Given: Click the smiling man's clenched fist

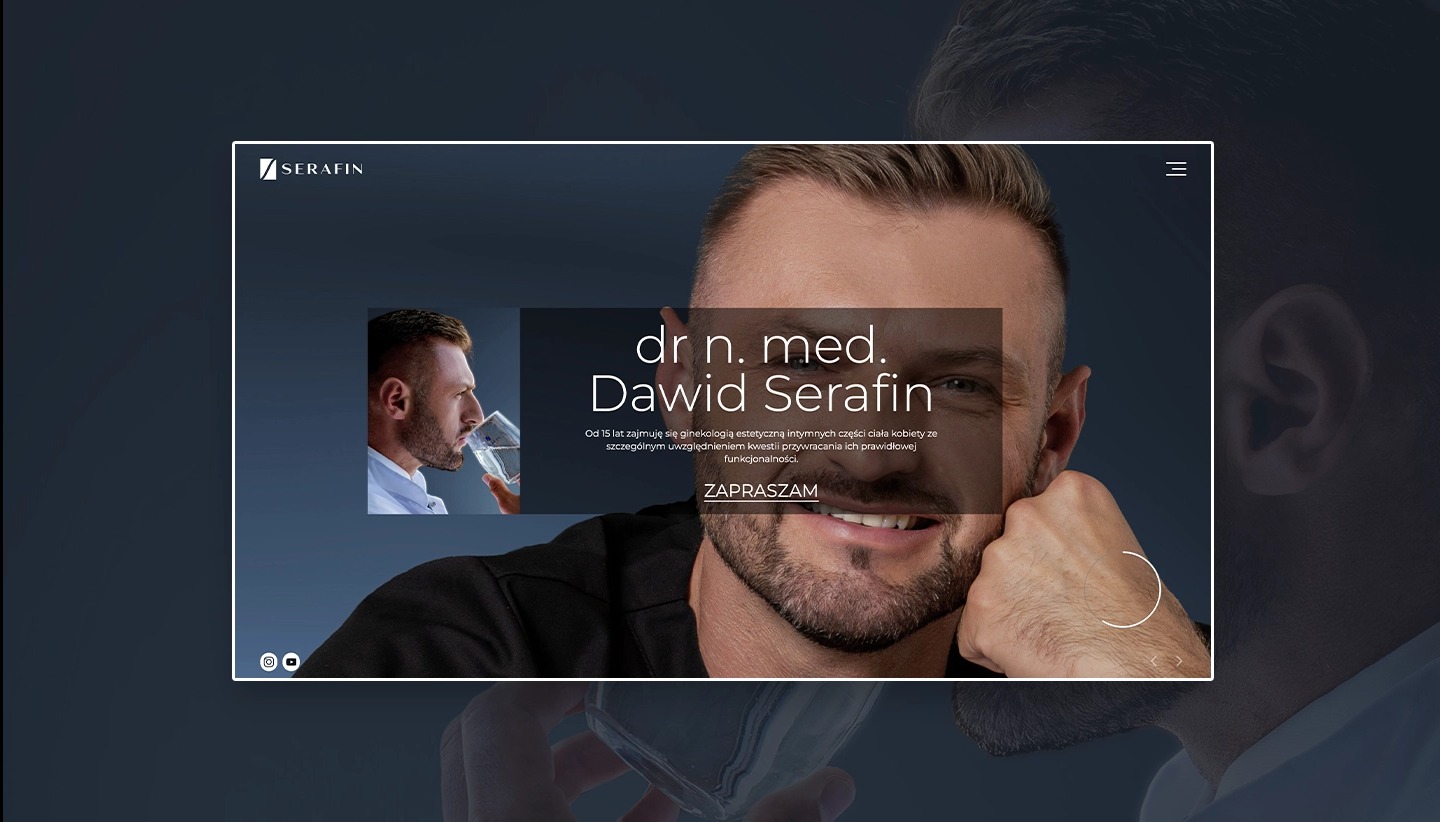Looking at the screenshot, I should pyautogui.click(x=1040, y=560).
